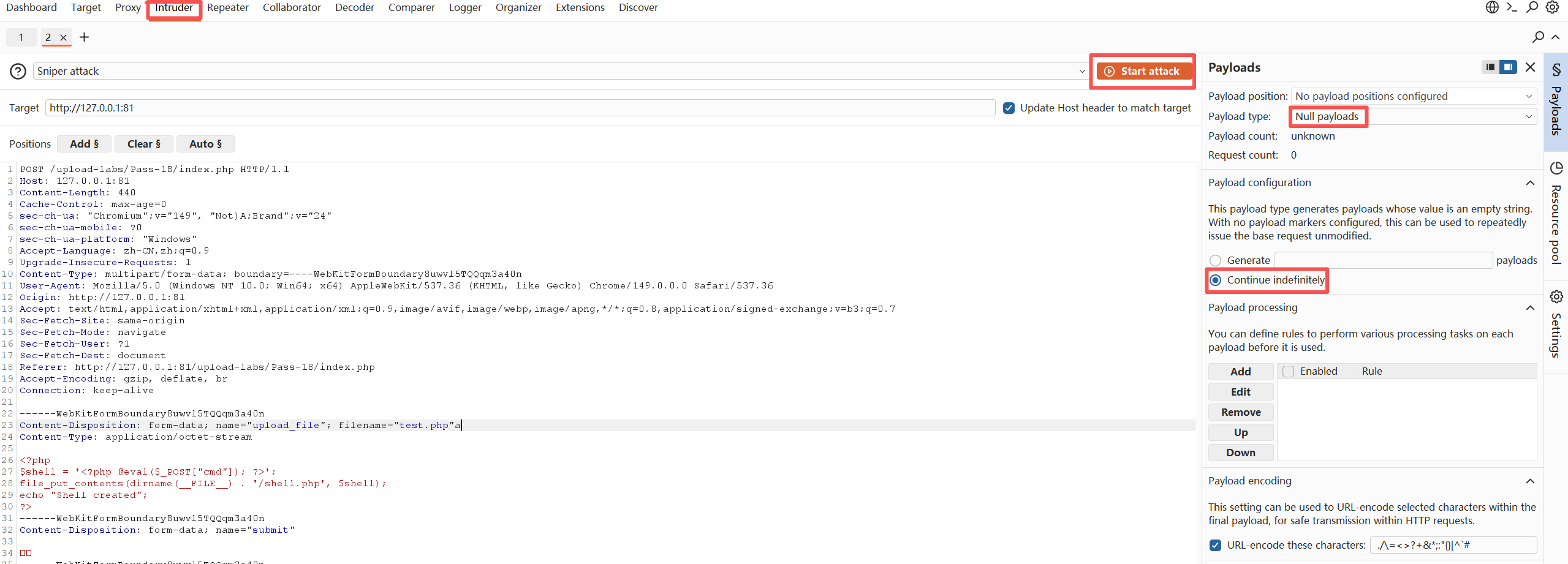Open attack type help question icon
The height and width of the screenshot is (564, 1568).
tap(18, 71)
